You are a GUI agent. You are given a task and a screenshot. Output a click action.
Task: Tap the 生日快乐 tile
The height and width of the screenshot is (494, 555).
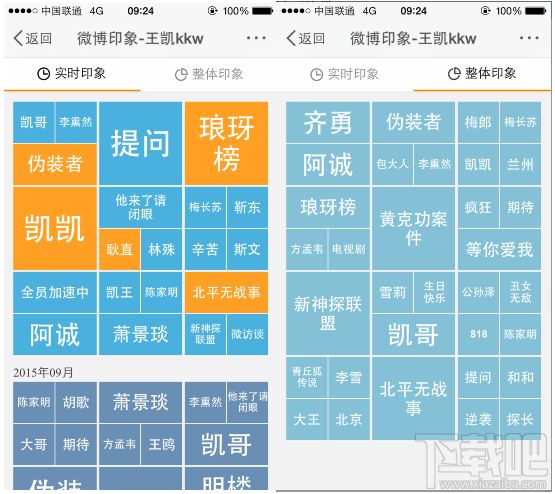[435, 292]
